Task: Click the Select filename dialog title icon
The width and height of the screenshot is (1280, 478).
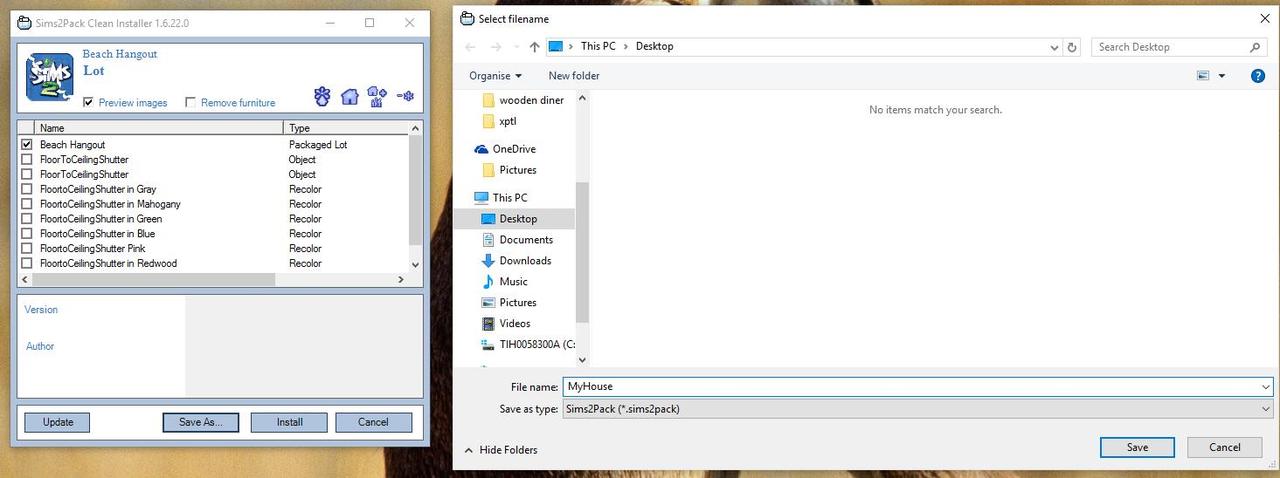Action: [467, 18]
